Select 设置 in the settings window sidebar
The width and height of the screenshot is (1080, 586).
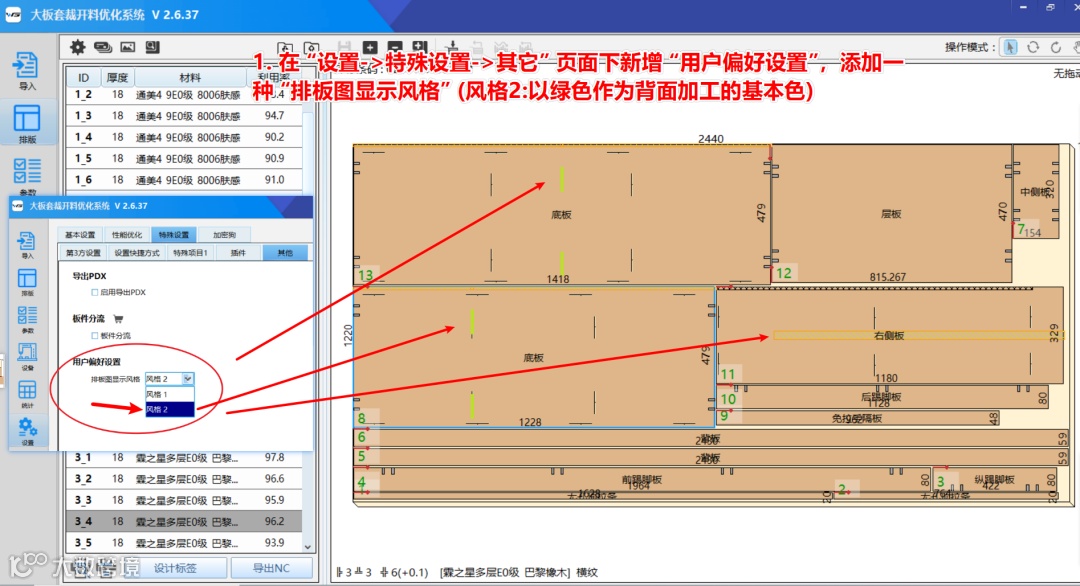pos(27,432)
